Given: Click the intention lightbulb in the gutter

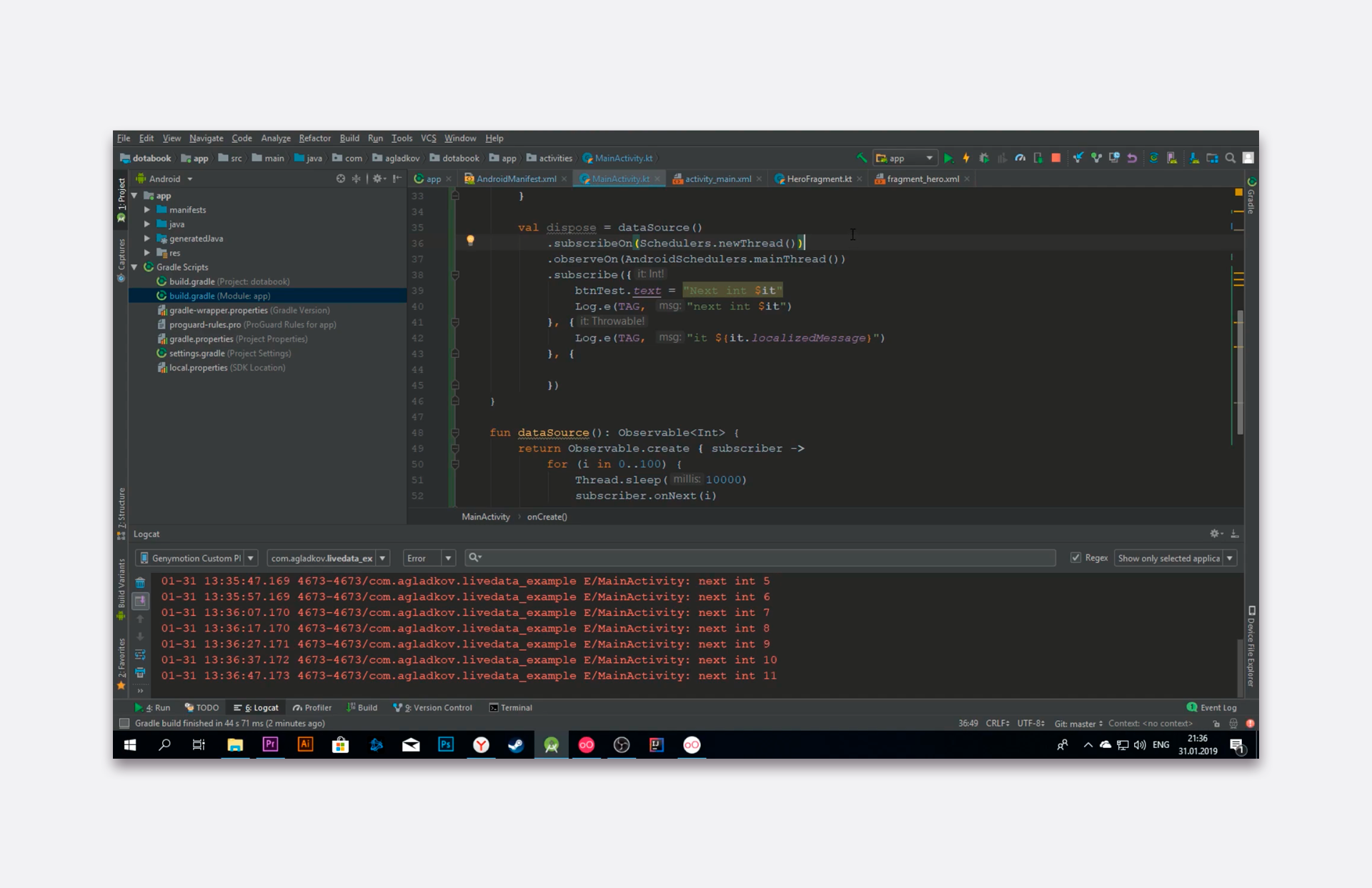Looking at the screenshot, I should coord(470,241).
